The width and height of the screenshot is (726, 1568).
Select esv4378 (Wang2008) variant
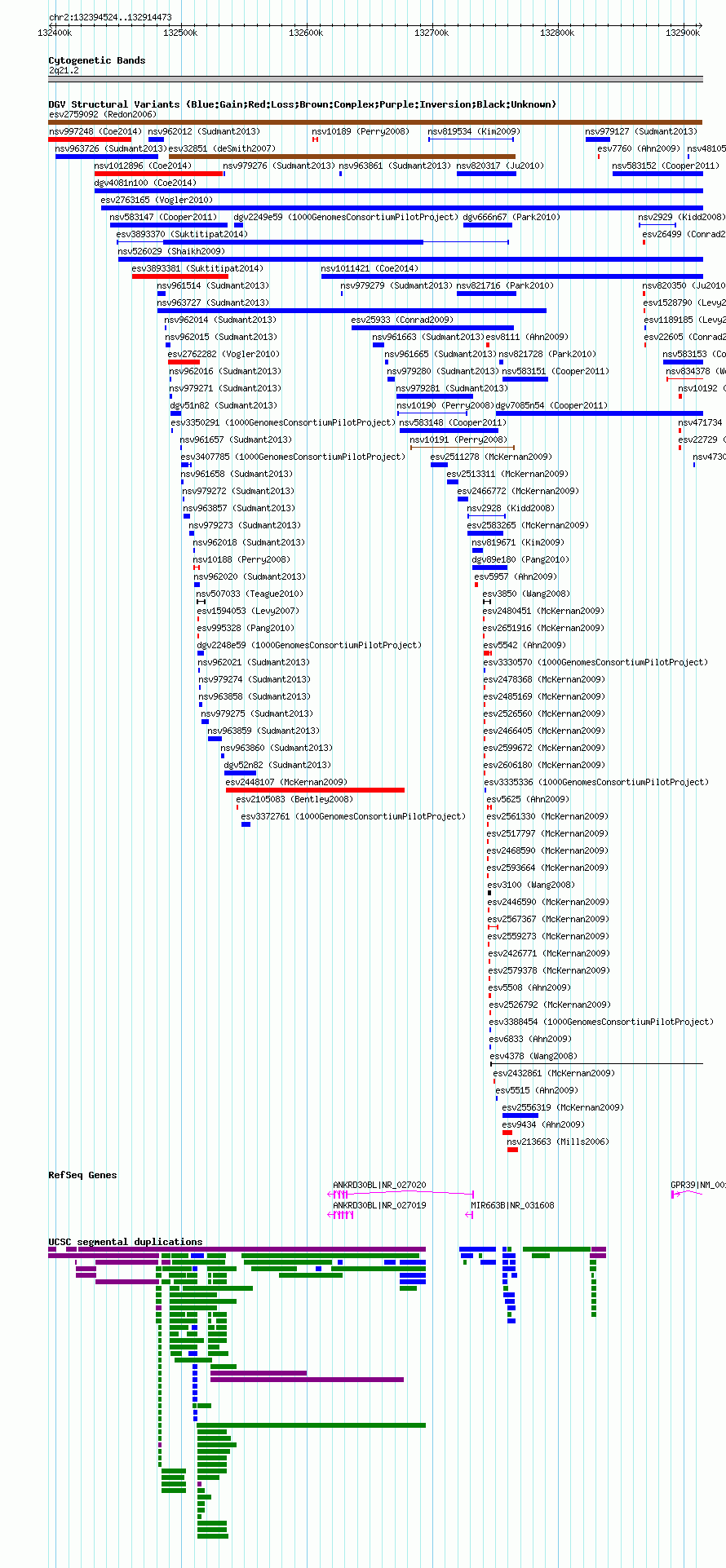tap(596, 1064)
